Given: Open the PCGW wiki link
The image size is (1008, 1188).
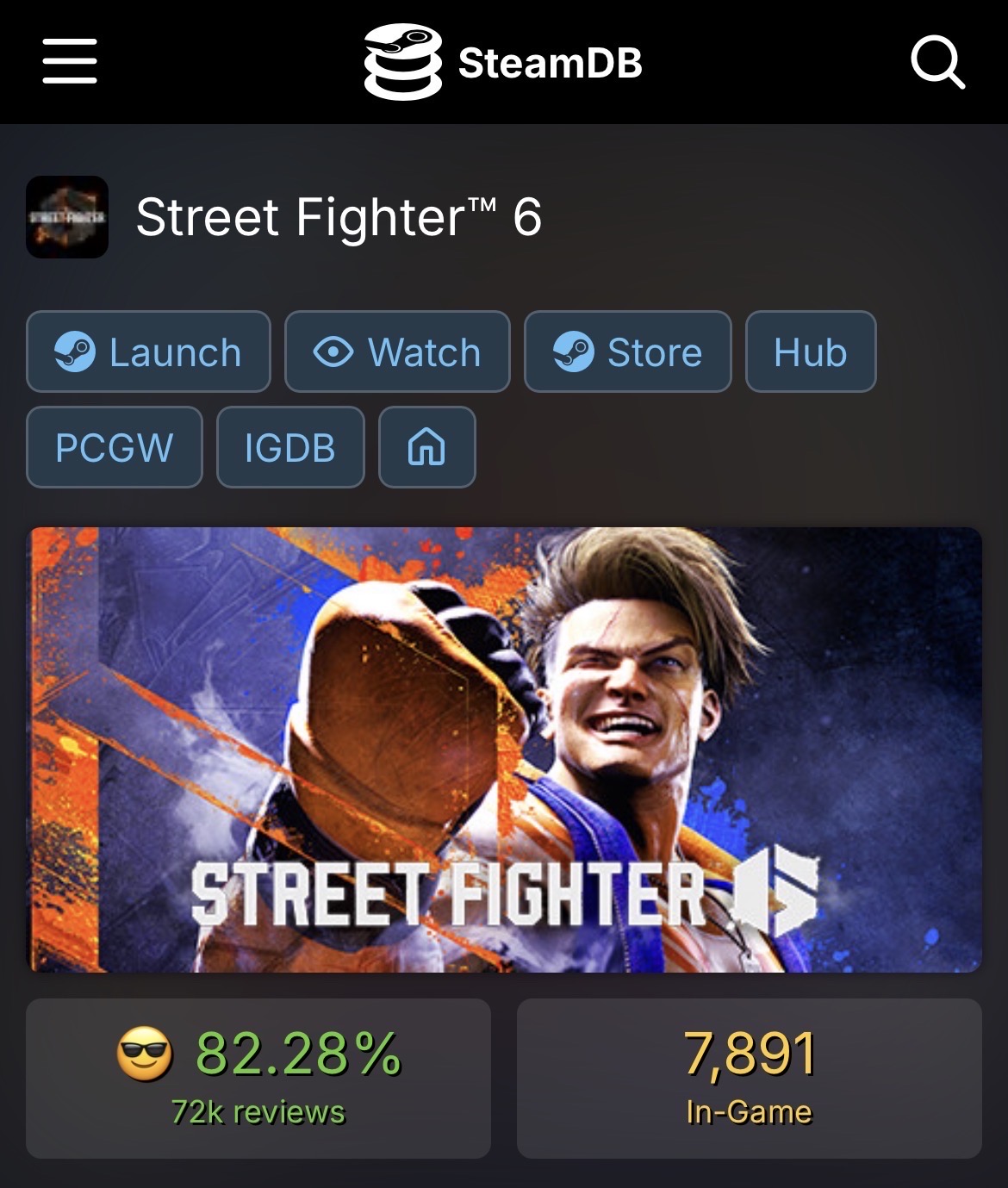Looking at the screenshot, I should click(x=115, y=447).
